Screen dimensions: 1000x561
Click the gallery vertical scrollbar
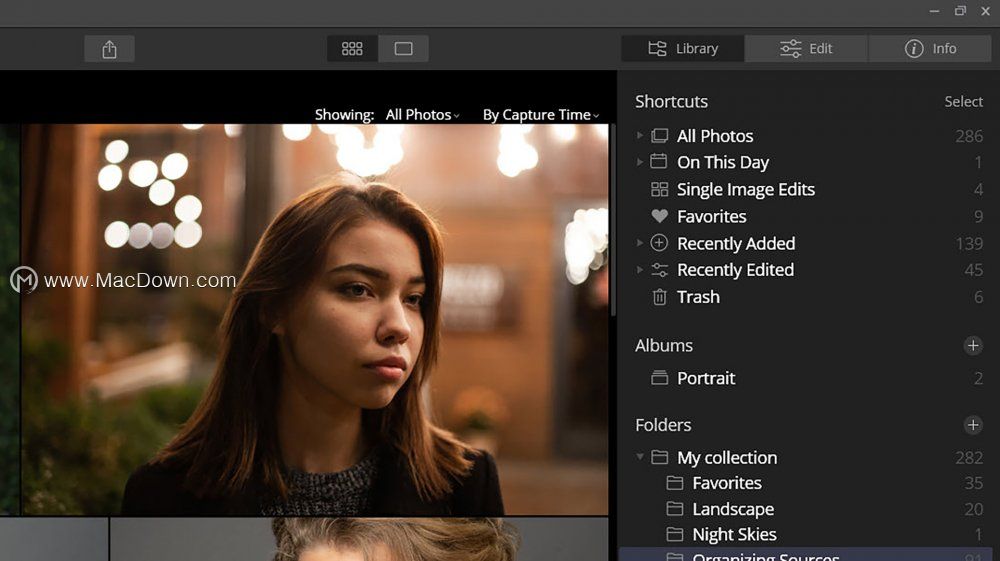click(x=613, y=220)
